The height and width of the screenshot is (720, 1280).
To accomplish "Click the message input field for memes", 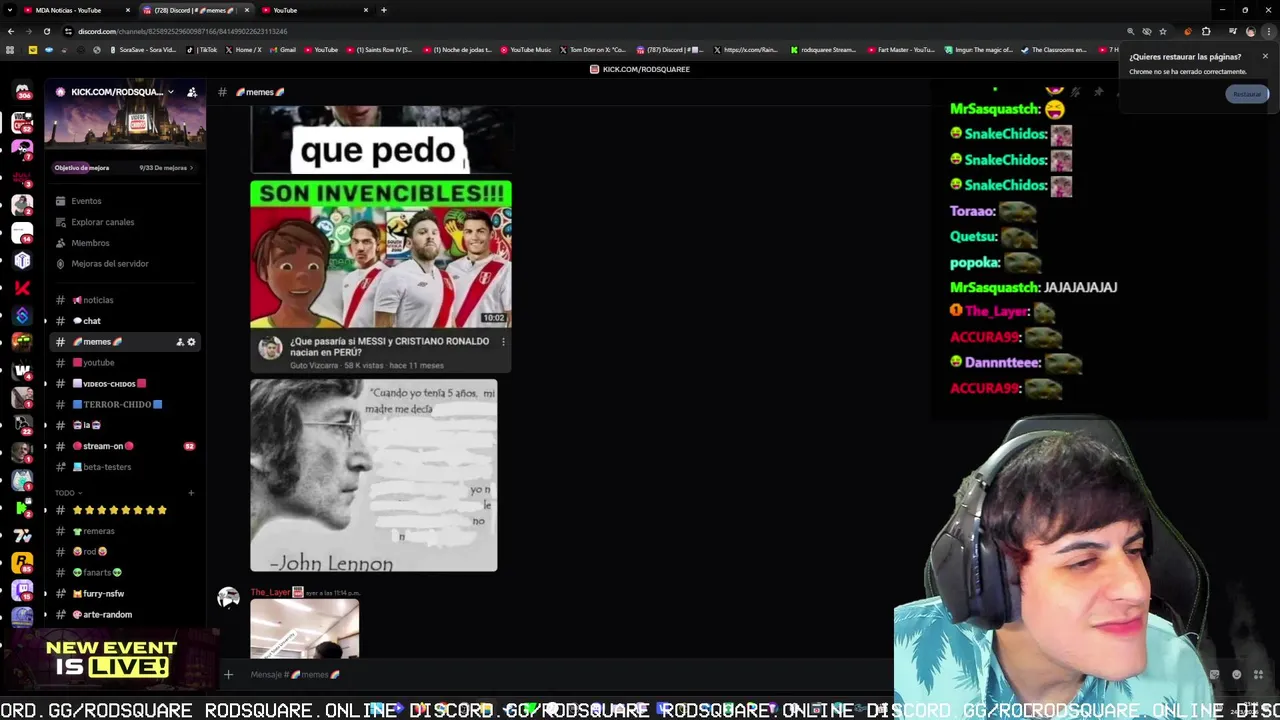I will coord(560,675).
